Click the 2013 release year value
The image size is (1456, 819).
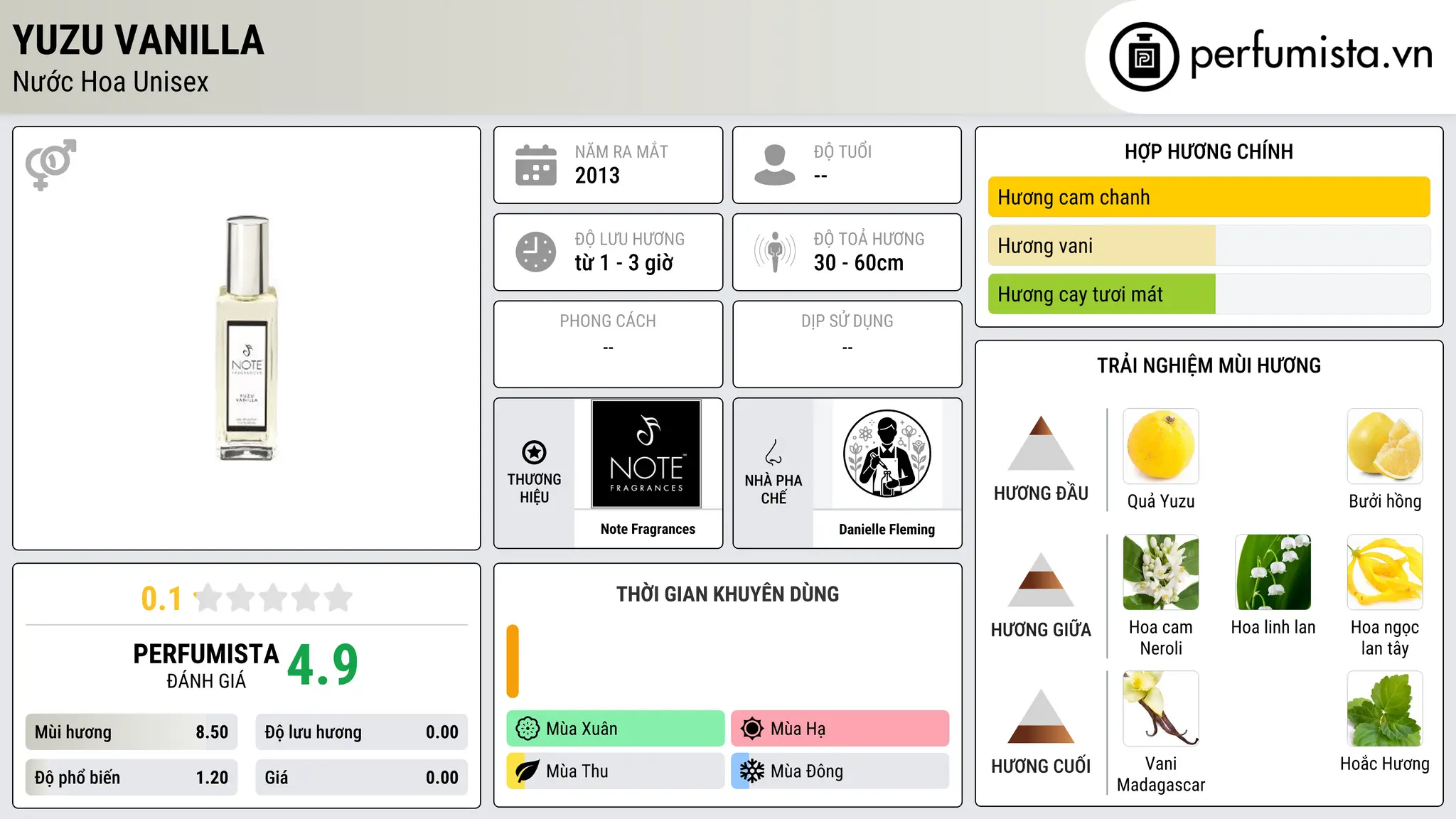click(597, 176)
